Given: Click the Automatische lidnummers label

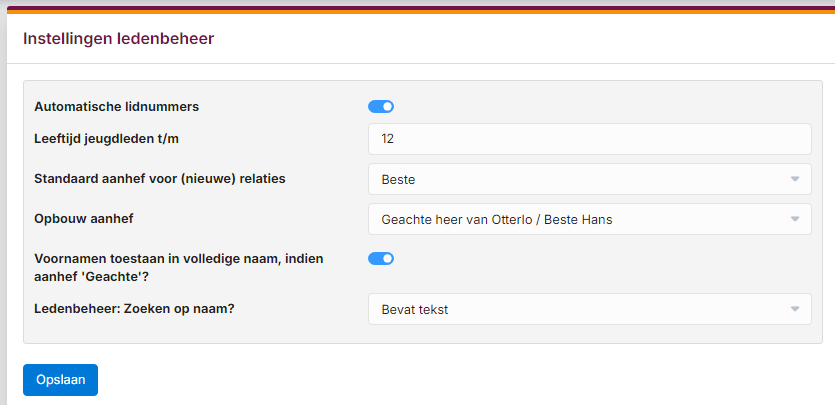Looking at the screenshot, I should pos(117,106).
